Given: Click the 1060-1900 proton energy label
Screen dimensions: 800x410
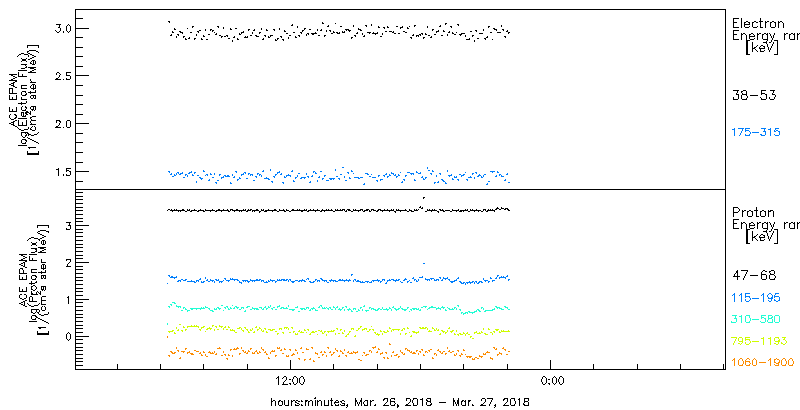Looking at the screenshot, I should pos(763,363).
